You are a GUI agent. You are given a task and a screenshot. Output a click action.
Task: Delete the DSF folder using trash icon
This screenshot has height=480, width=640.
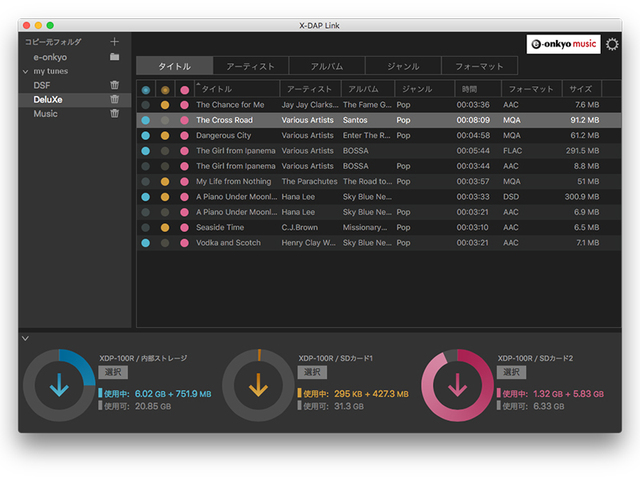[x=114, y=86]
